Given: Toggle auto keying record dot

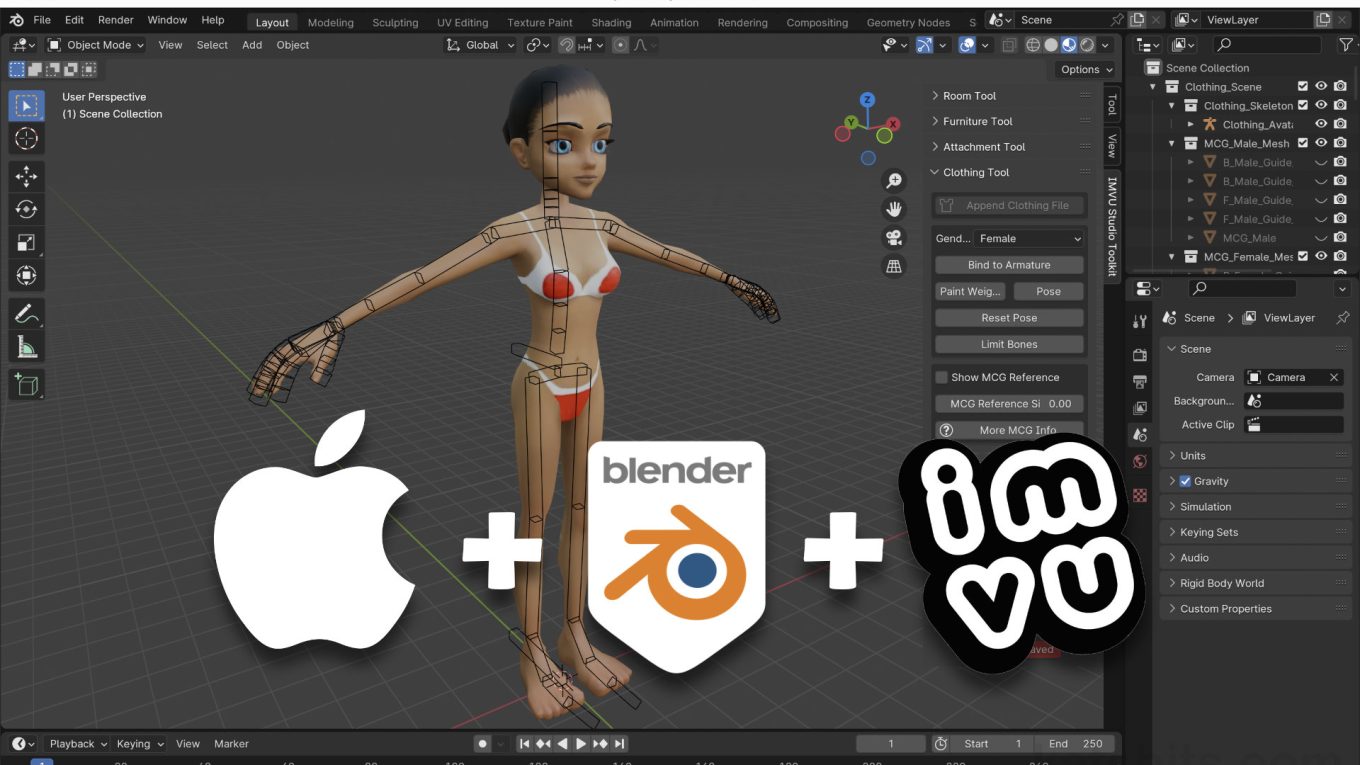Looking at the screenshot, I should click(x=482, y=744).
